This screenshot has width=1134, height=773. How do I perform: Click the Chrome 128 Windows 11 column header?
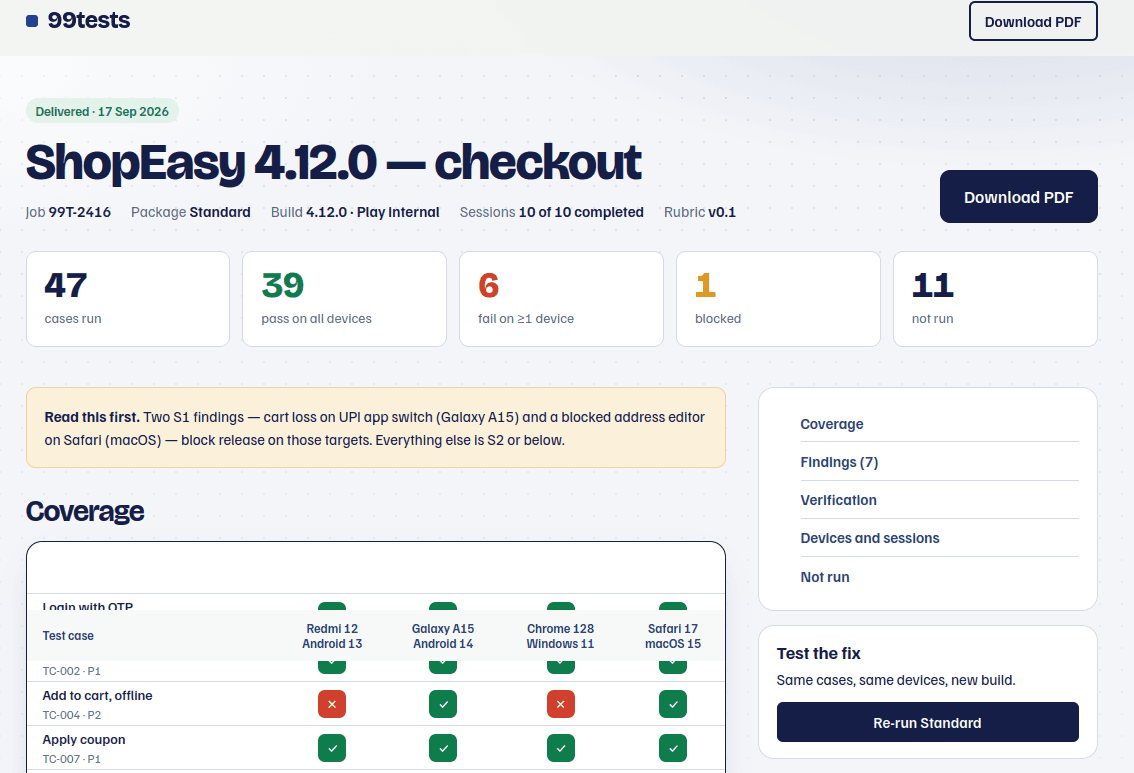[x=560, y=636]
